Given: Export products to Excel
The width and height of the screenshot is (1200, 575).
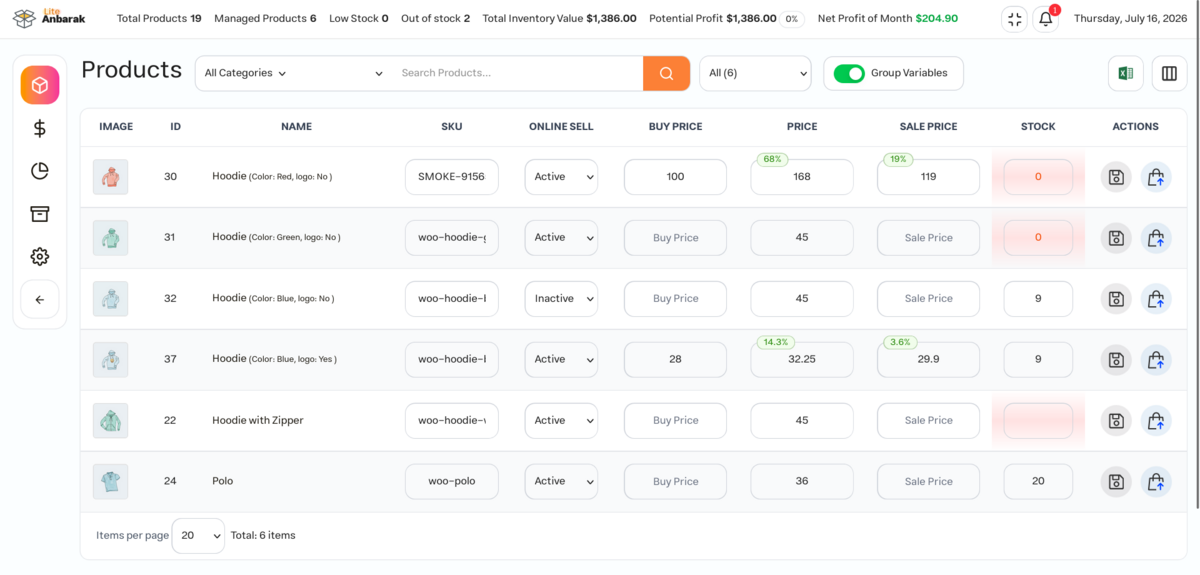Looking at the screenshot, I should (x=1126, y=73).
